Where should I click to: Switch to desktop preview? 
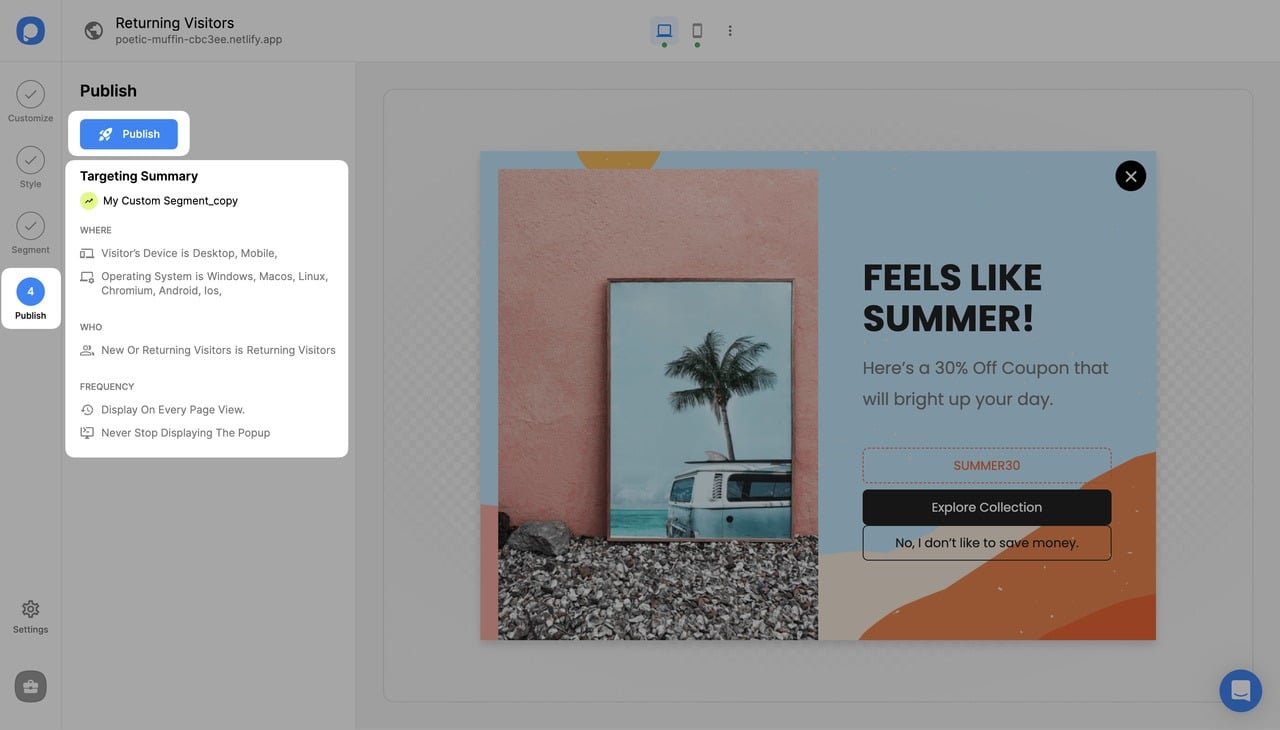pos(664,31)
